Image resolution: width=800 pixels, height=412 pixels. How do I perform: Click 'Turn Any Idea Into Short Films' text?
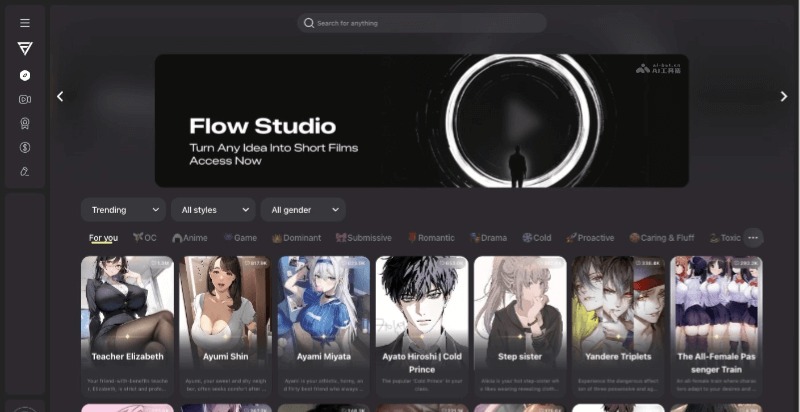[274, 148]
